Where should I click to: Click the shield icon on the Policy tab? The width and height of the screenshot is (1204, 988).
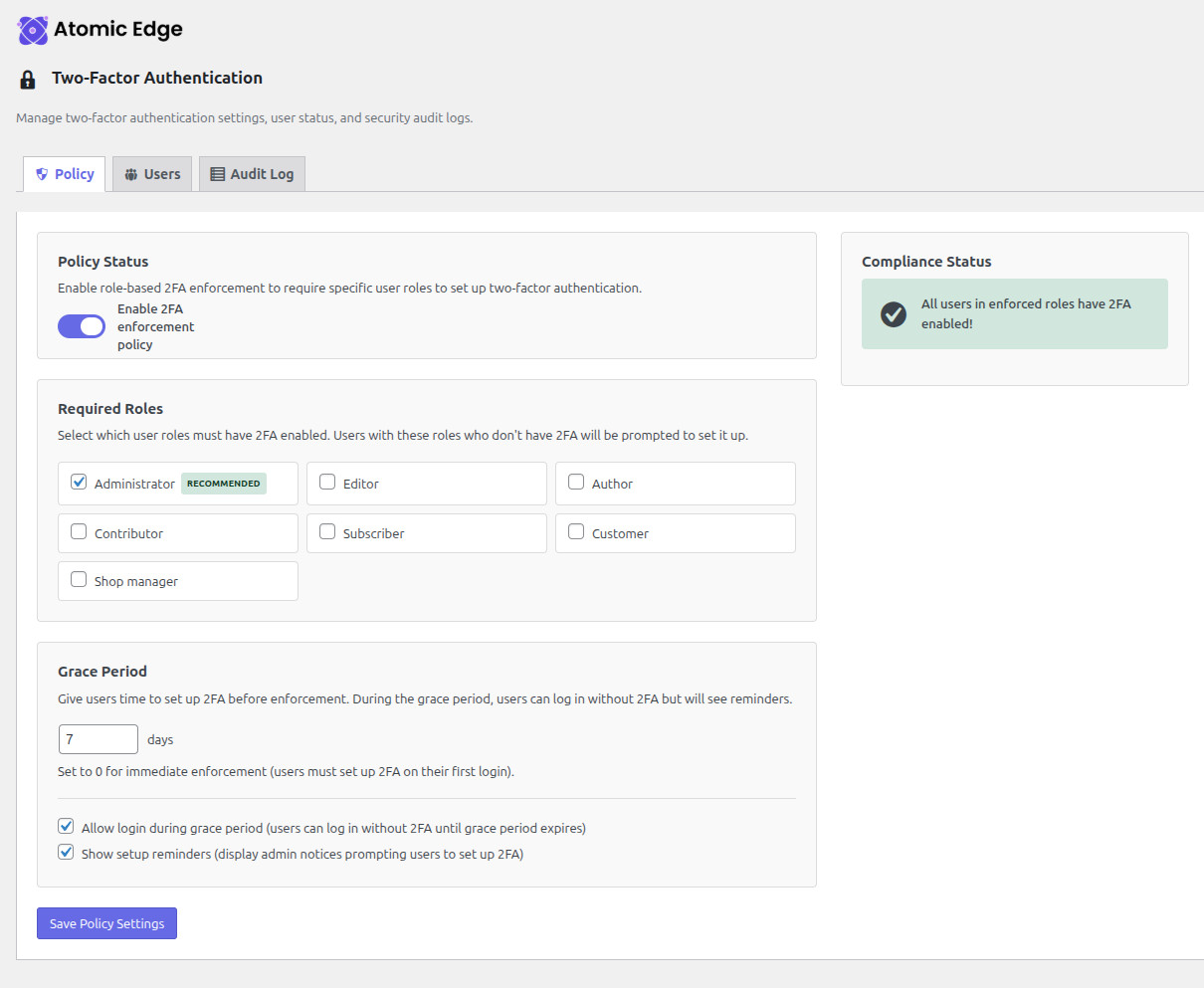tap(41, 173)
